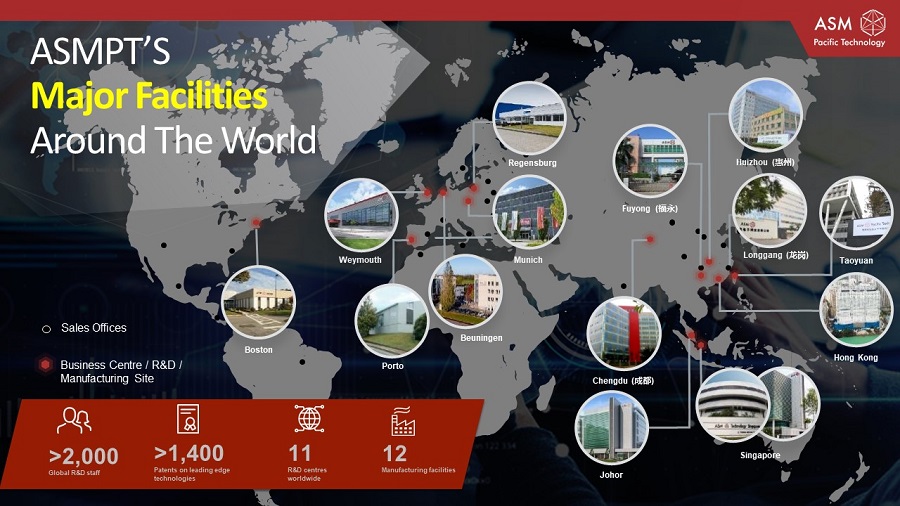Click the 'Longgang' label

[775, 255]
